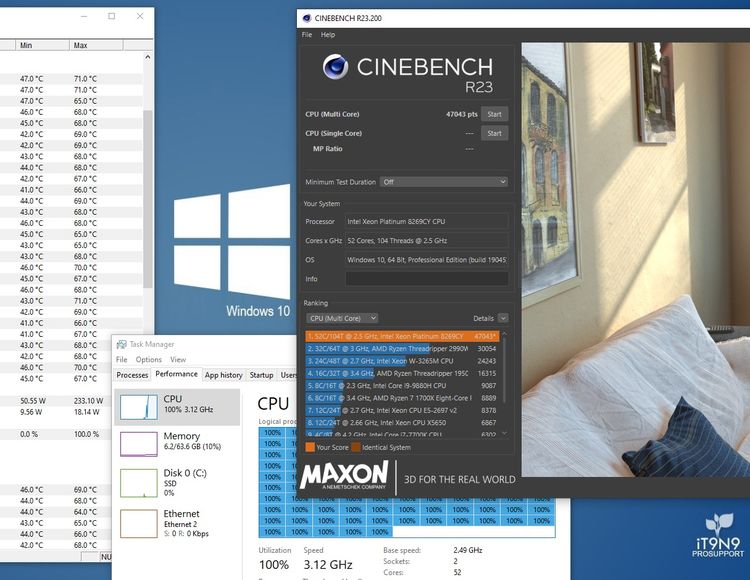Click the Info input field in Cinebench

coord(427,279)
